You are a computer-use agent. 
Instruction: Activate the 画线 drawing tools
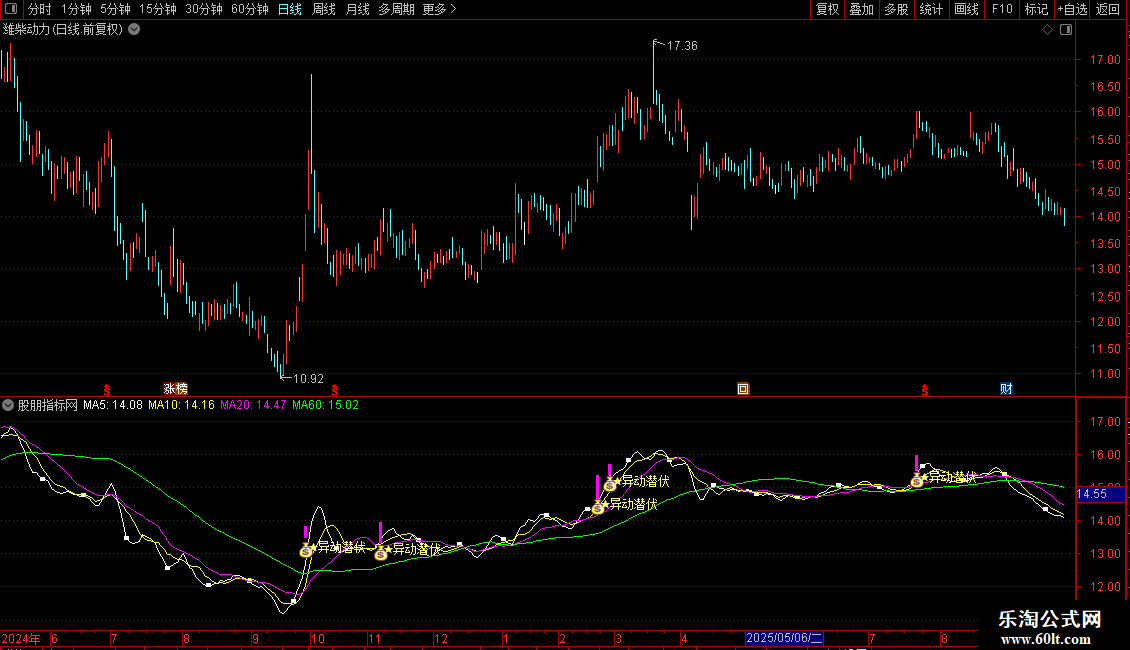point(966,9)
